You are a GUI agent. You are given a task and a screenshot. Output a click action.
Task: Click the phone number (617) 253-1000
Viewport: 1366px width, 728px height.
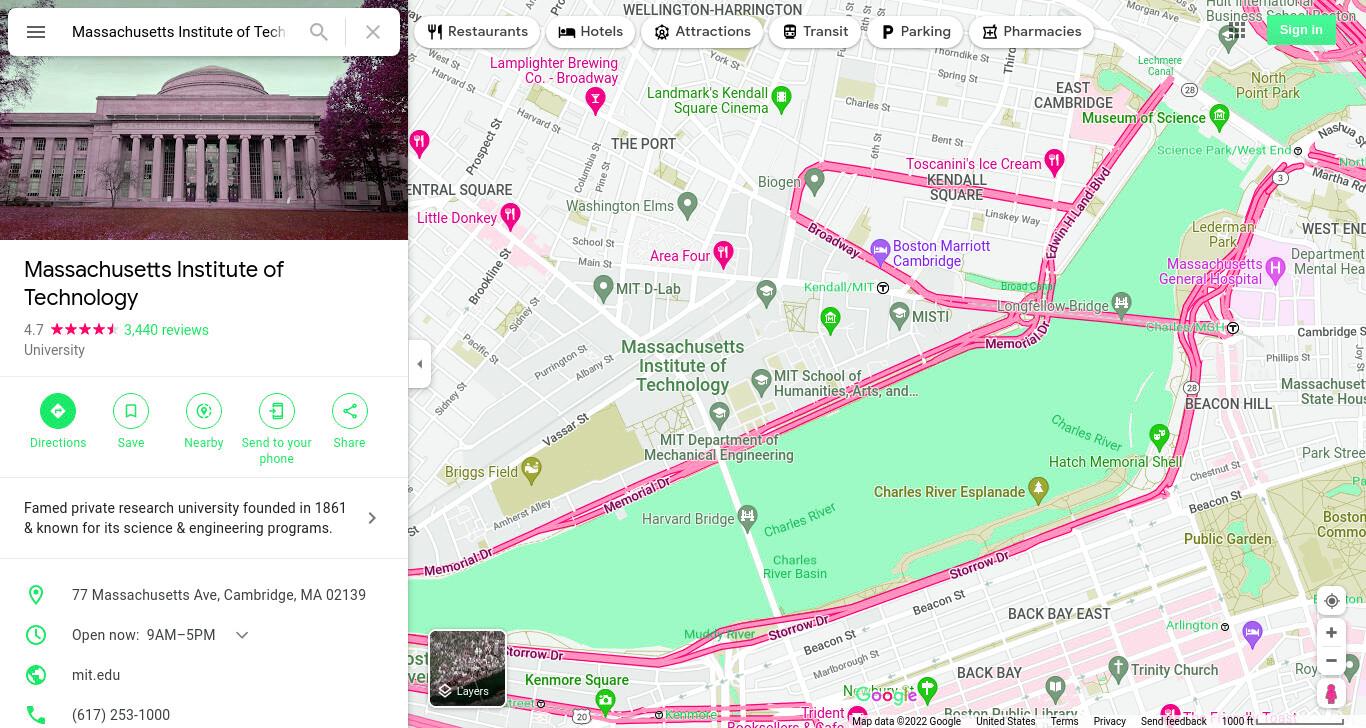tap(121, 715)
